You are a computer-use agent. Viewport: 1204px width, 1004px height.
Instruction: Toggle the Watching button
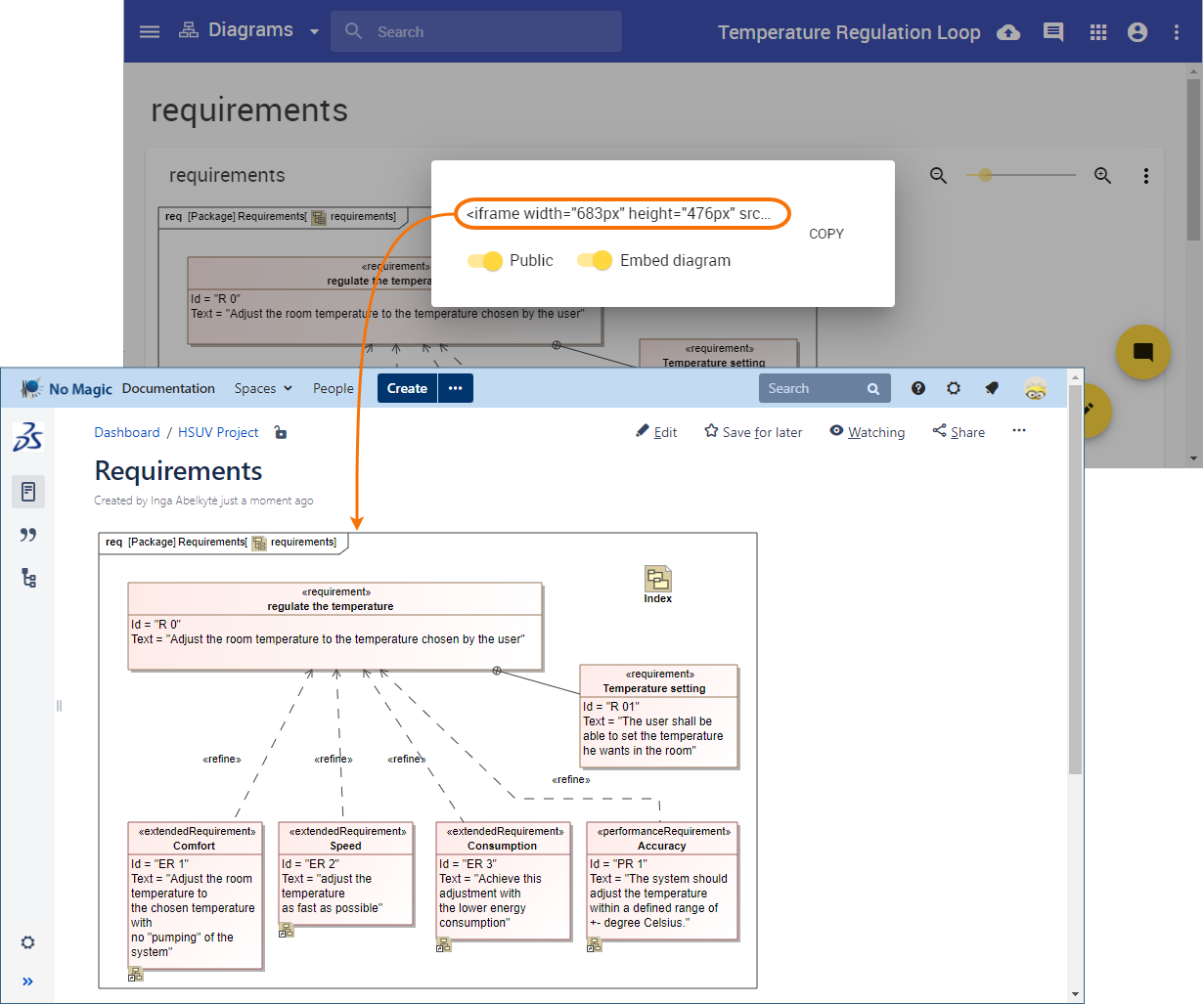(x=867, y=432)
